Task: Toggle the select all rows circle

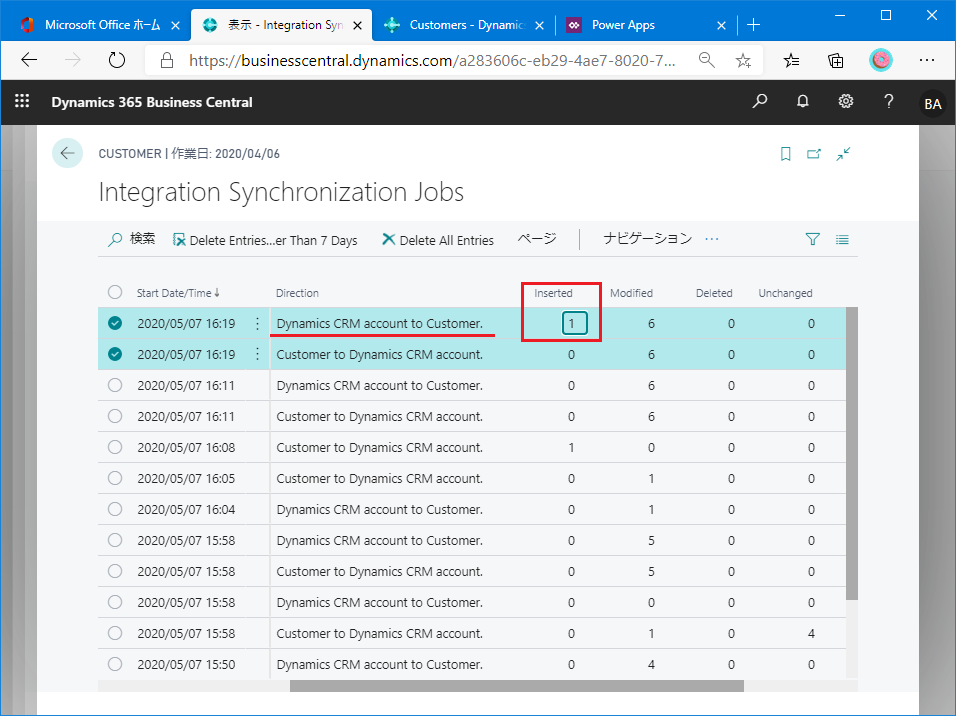Action: tap(115, 292)
